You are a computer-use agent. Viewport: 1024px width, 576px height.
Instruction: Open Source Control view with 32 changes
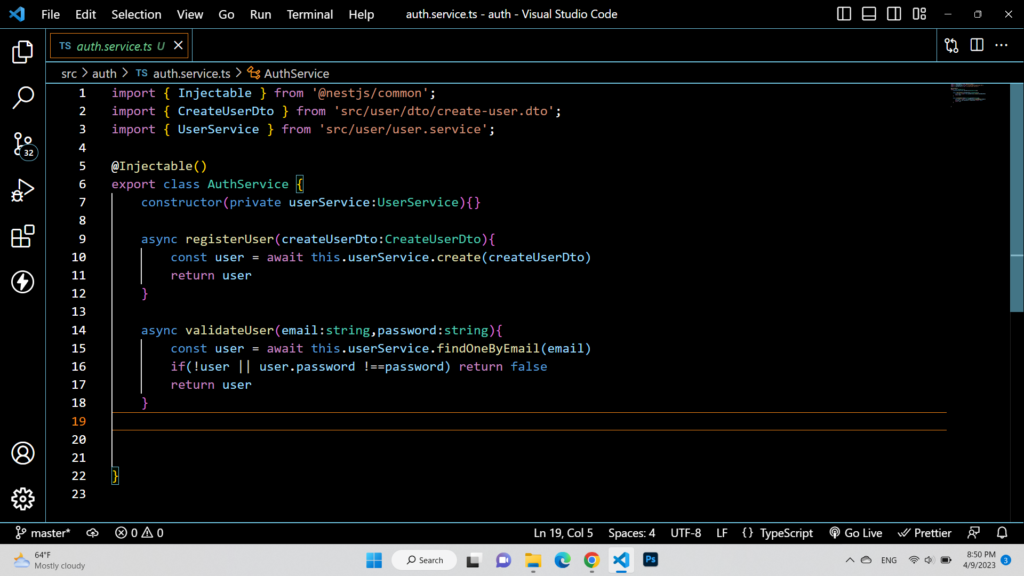[x=24, y=145]
